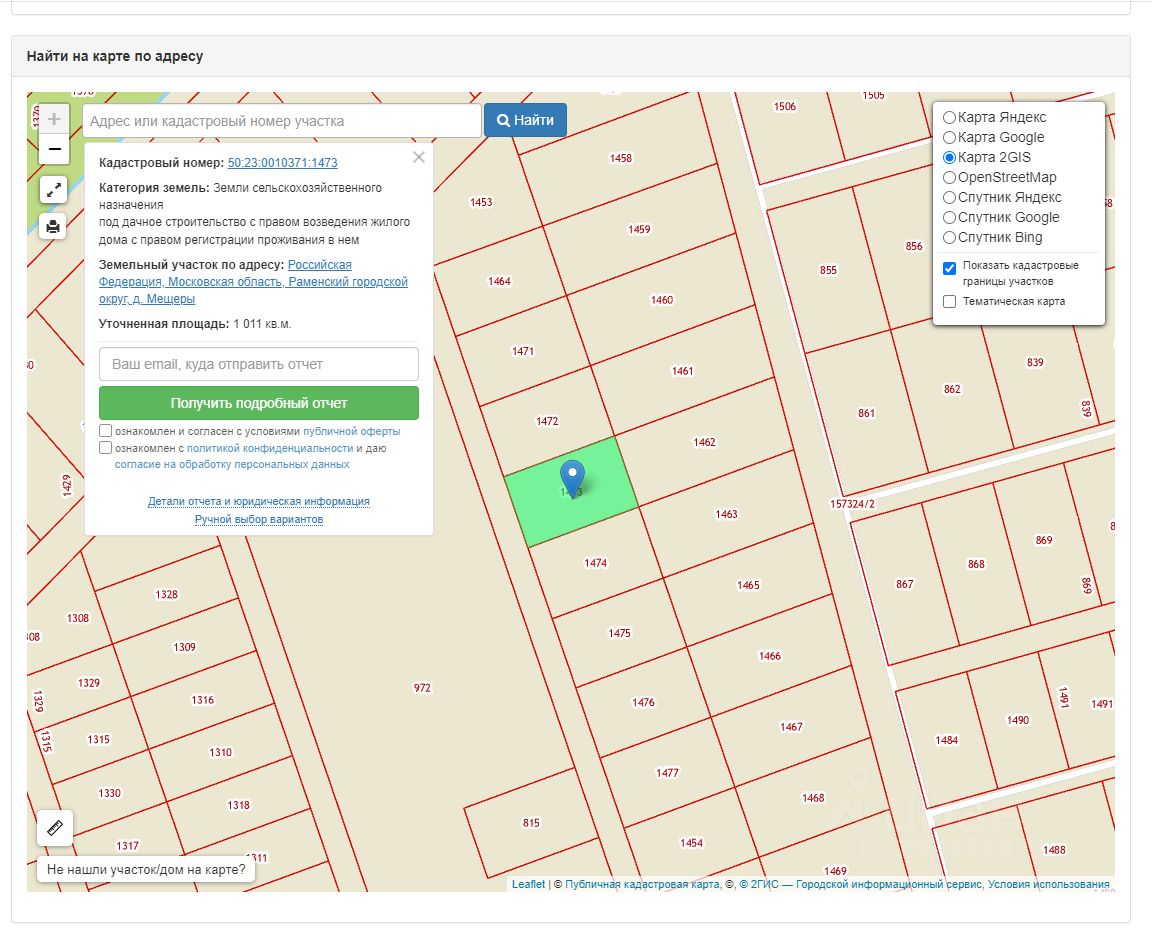The width and height of the screenshot is (1152, 939).
Task: Click parcel labeled 1506
Action: (785, 107)
